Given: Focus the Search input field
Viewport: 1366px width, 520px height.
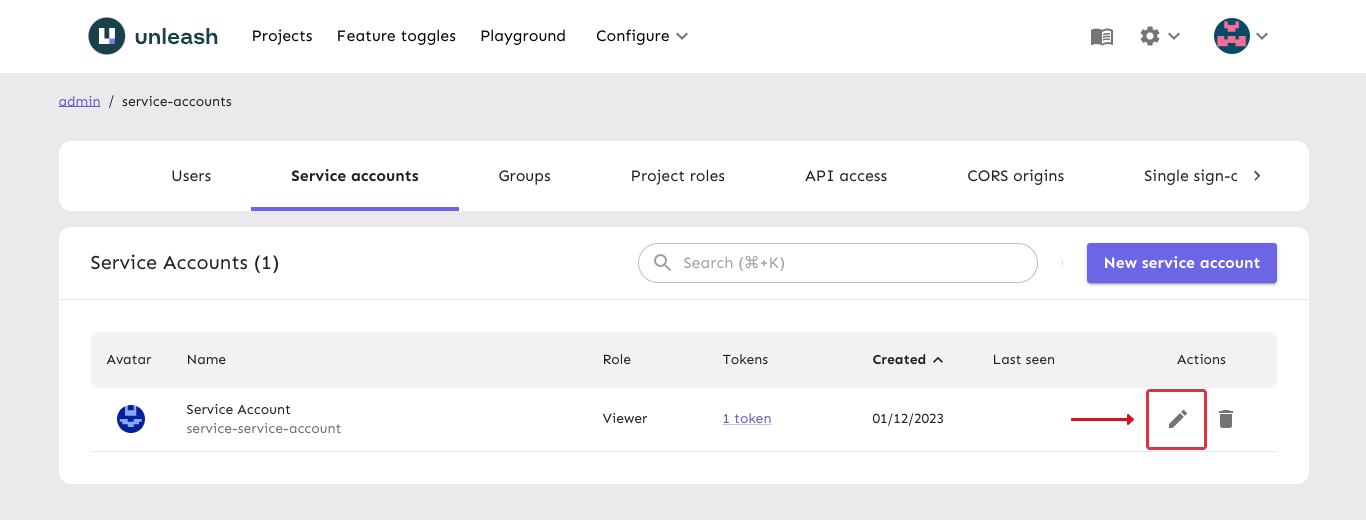Looking at the screenshot, I should 850,263.
